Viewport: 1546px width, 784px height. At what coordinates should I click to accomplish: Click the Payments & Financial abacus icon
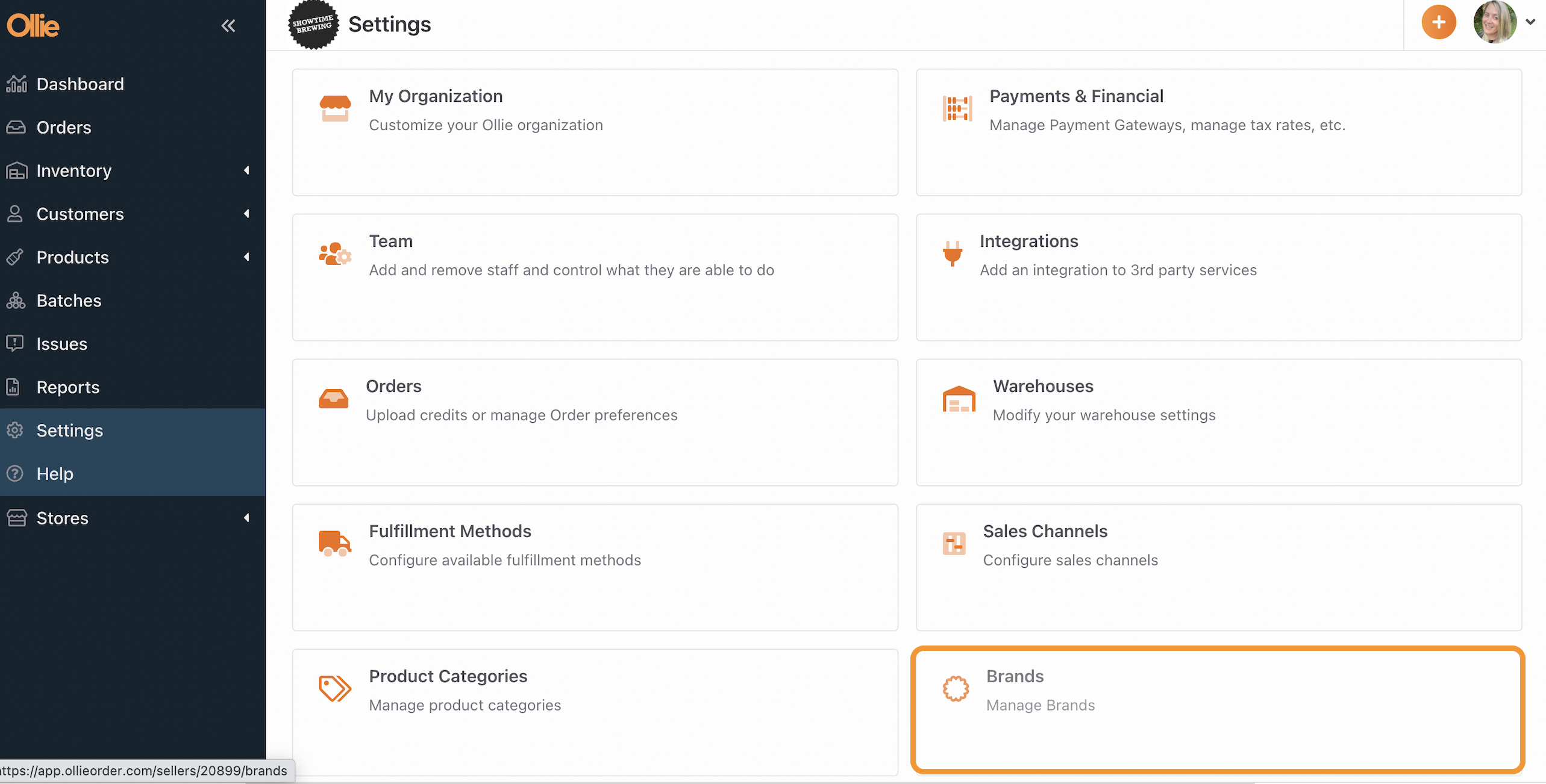pos(957,109)
